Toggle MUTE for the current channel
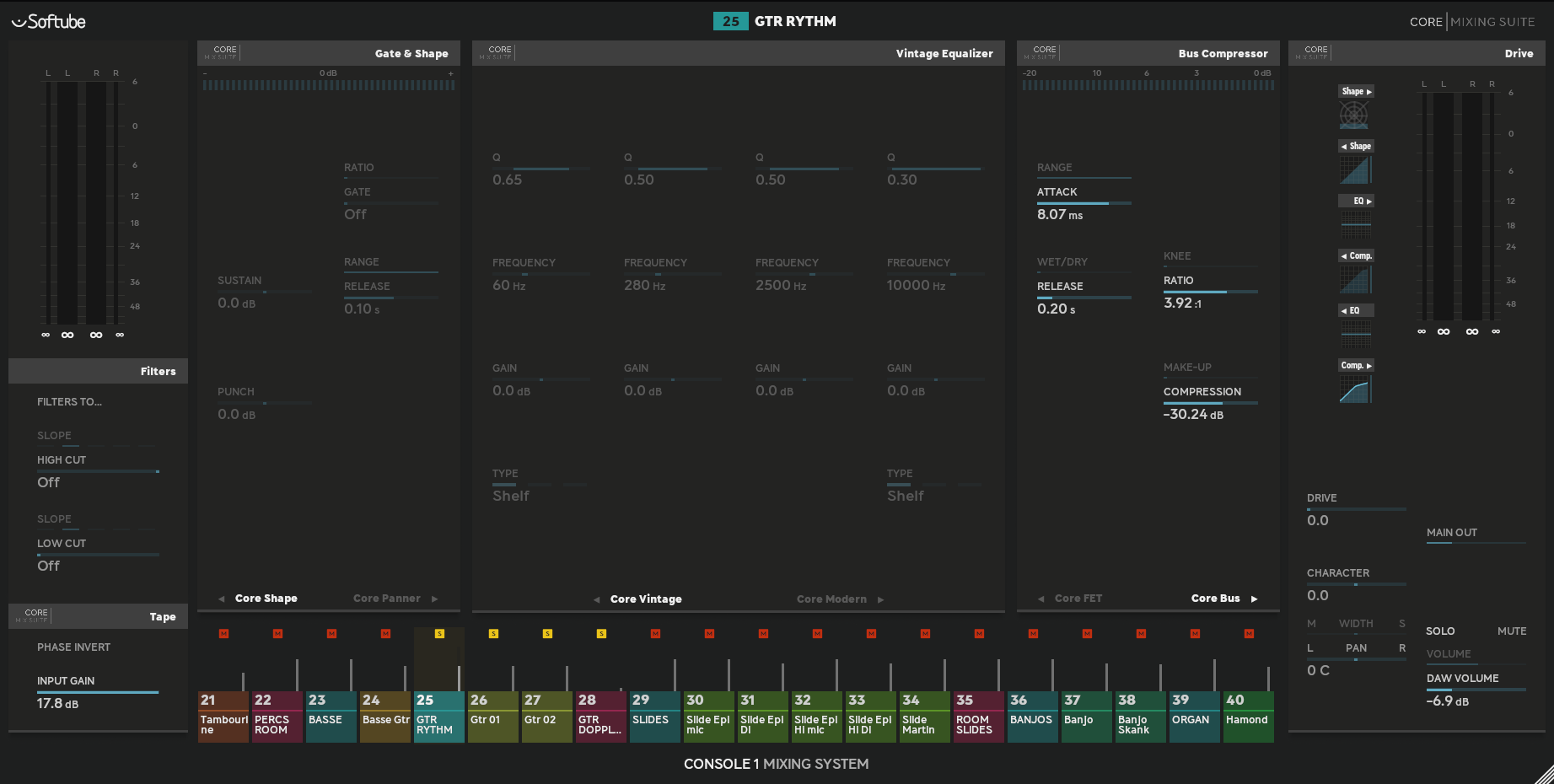 click(x=1511, y=631)
